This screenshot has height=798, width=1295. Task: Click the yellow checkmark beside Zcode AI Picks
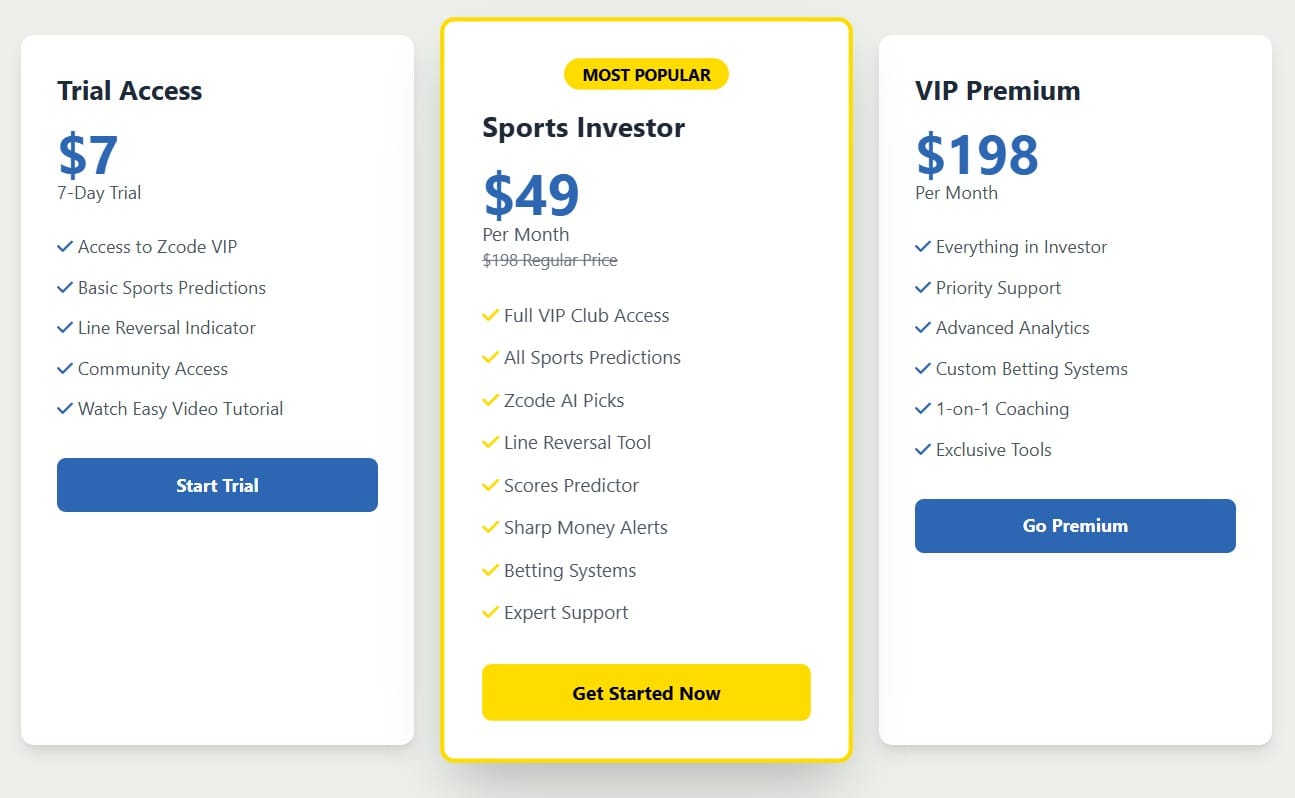490,400
